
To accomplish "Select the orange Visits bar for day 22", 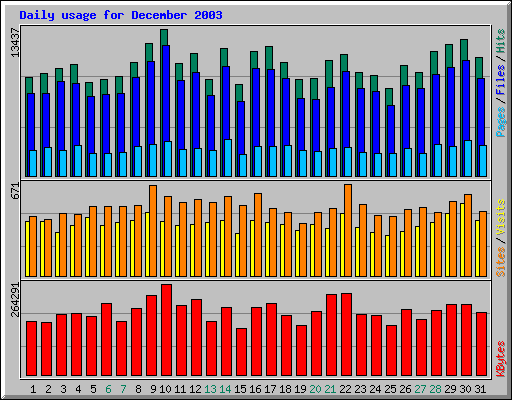I will click(x=348, y=230).
